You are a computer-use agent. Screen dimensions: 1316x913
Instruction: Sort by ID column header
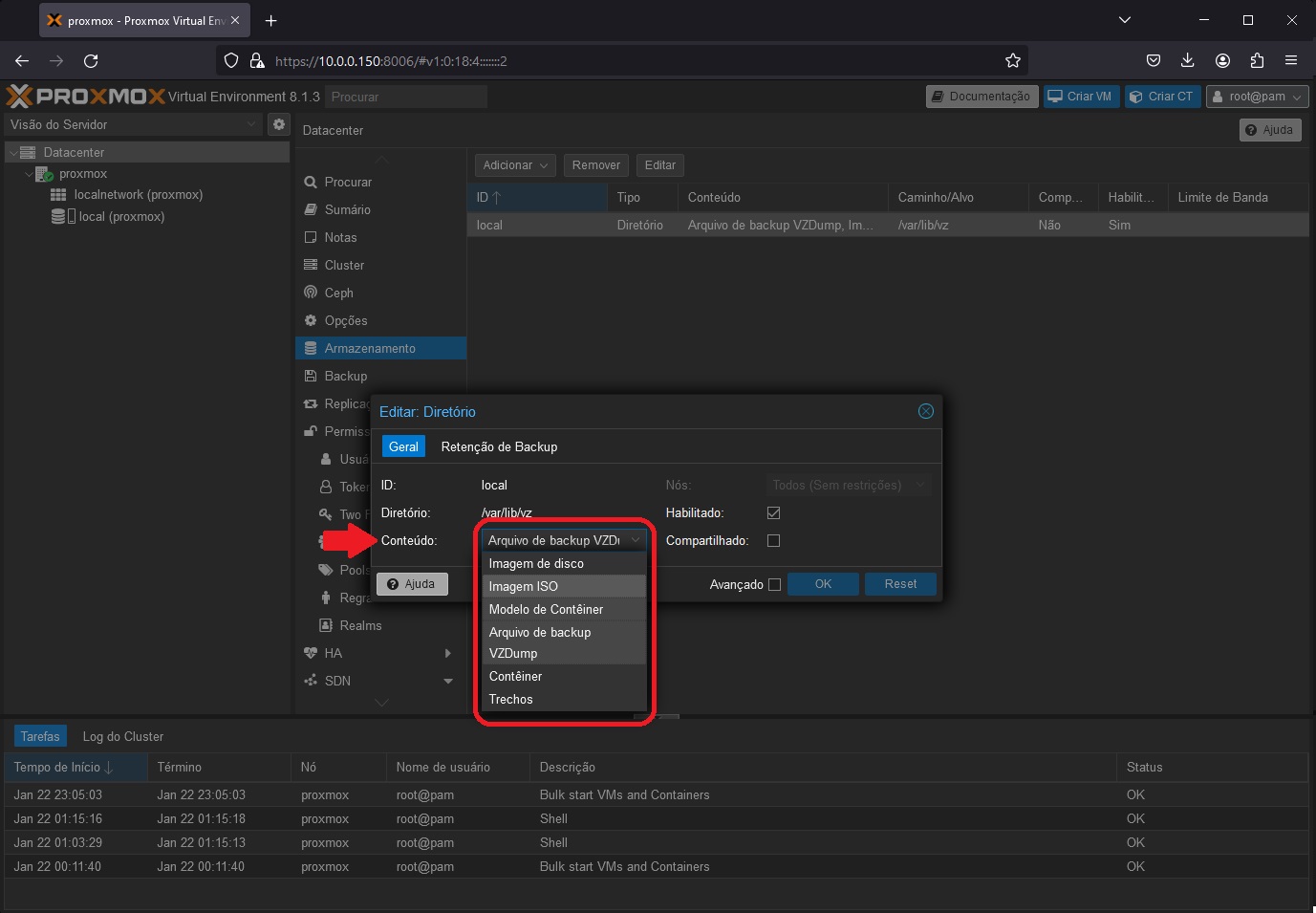[537, 197]
